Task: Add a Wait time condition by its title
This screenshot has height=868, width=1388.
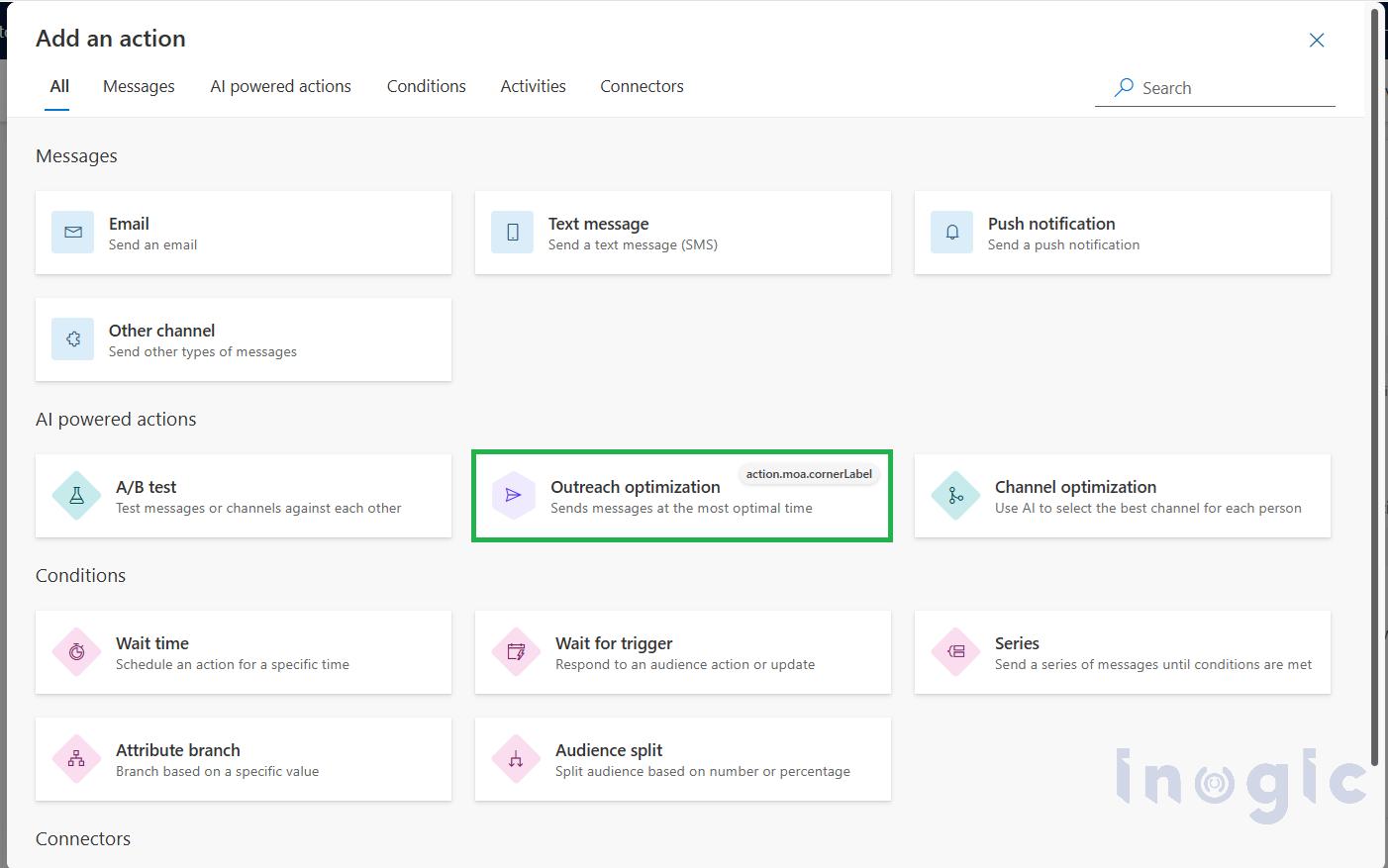Action: 152,643
